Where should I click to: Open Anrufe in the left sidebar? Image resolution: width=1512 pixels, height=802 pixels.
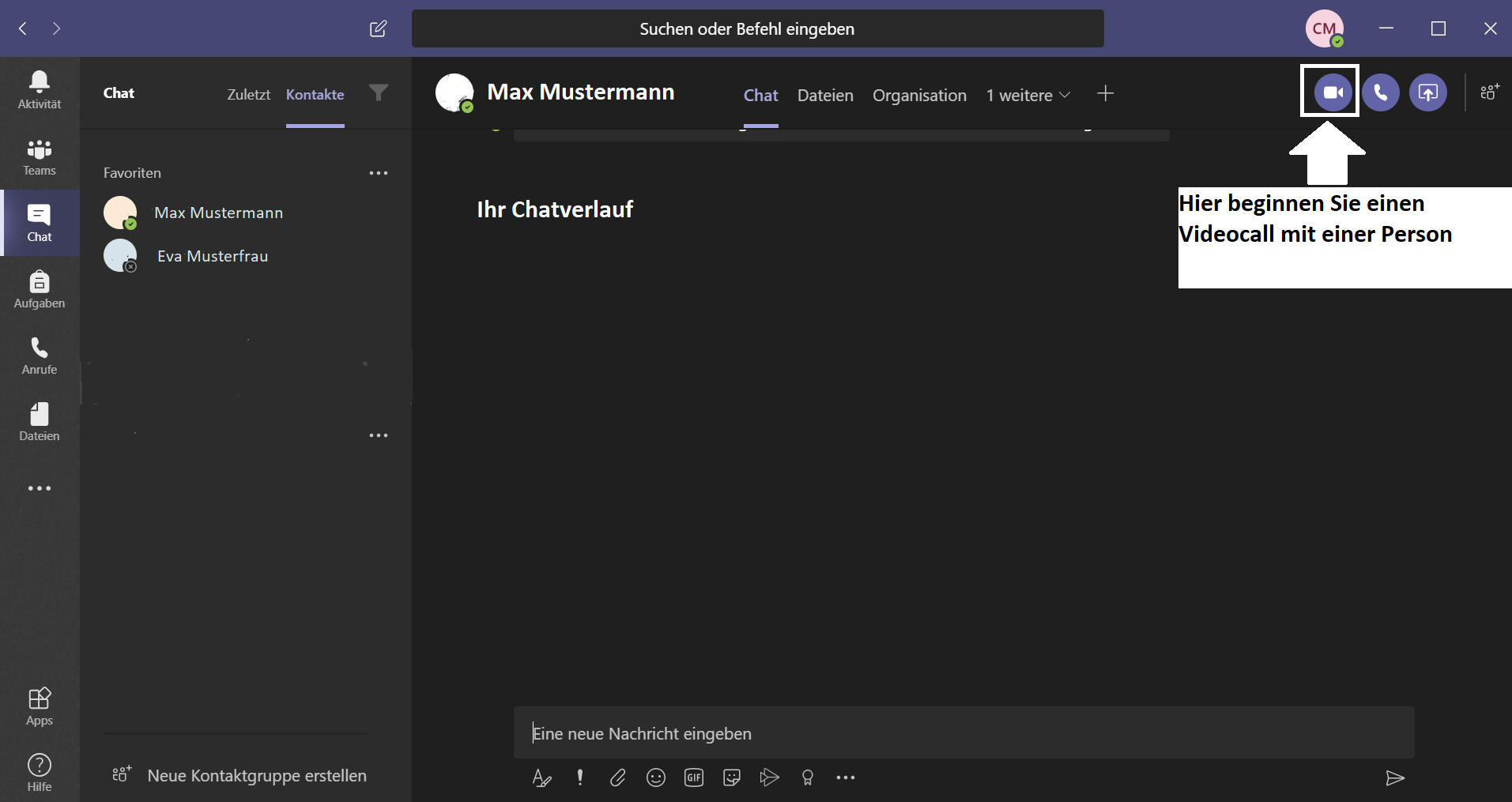click(x=40, y=356)
